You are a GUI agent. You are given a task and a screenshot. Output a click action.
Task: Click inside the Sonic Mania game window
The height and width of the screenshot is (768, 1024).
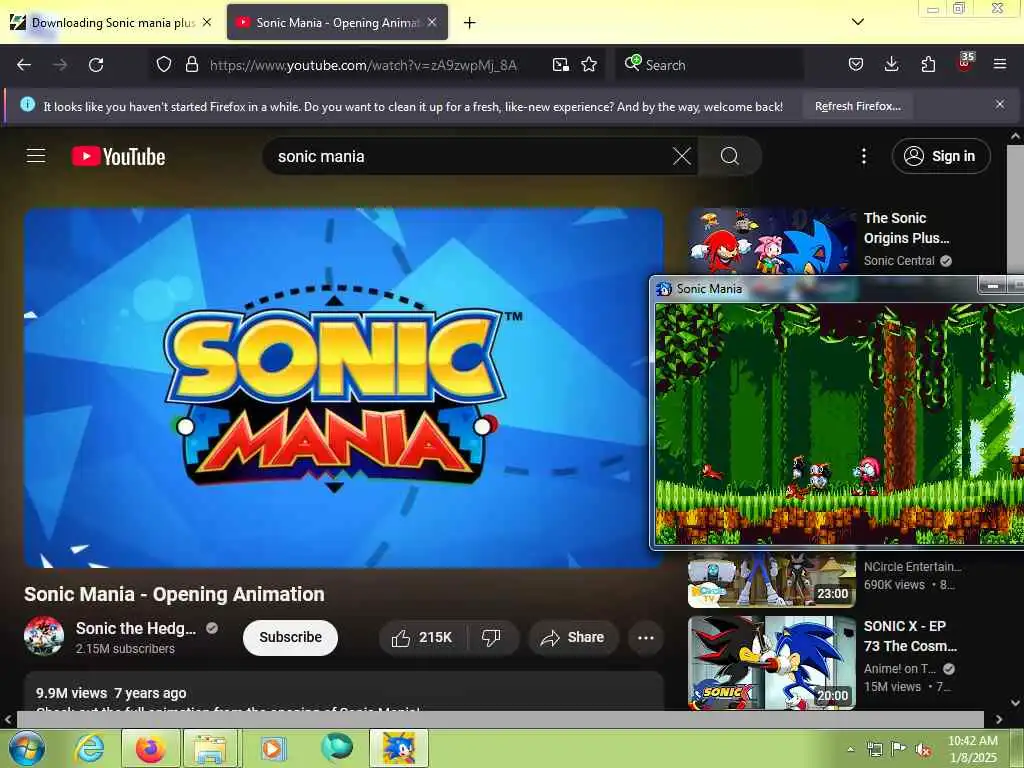[x=839, y=423]
